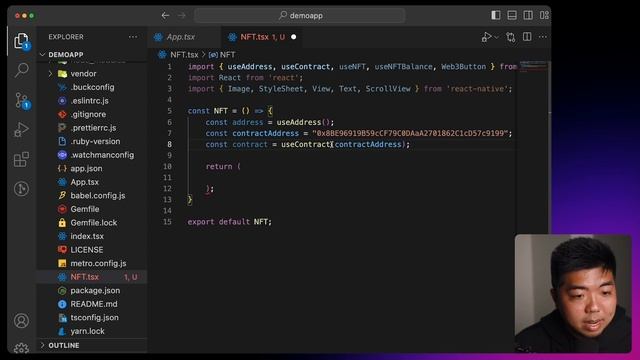The image size is (640, 360).
Task: Open .gitignore file
Action: pos(88,114)
